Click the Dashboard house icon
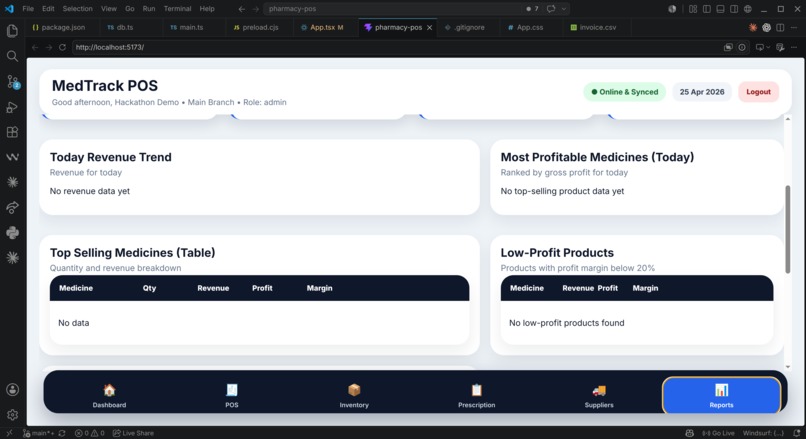The image size is (806, 439). point(109,390)
